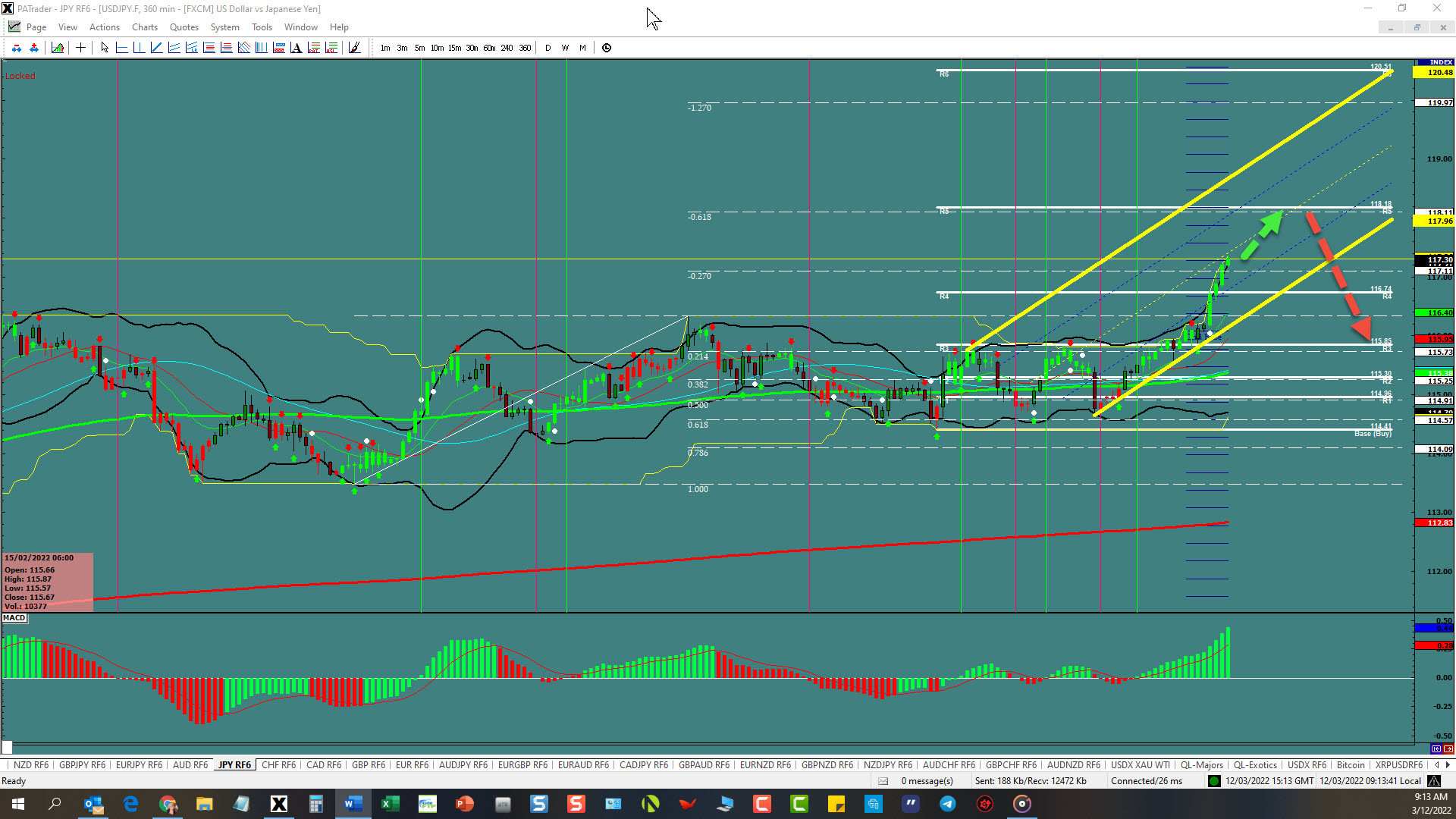This screenshot has width=1456, height=819.
Task: Open the Tools menu
Action: click(x=262, y=27)
